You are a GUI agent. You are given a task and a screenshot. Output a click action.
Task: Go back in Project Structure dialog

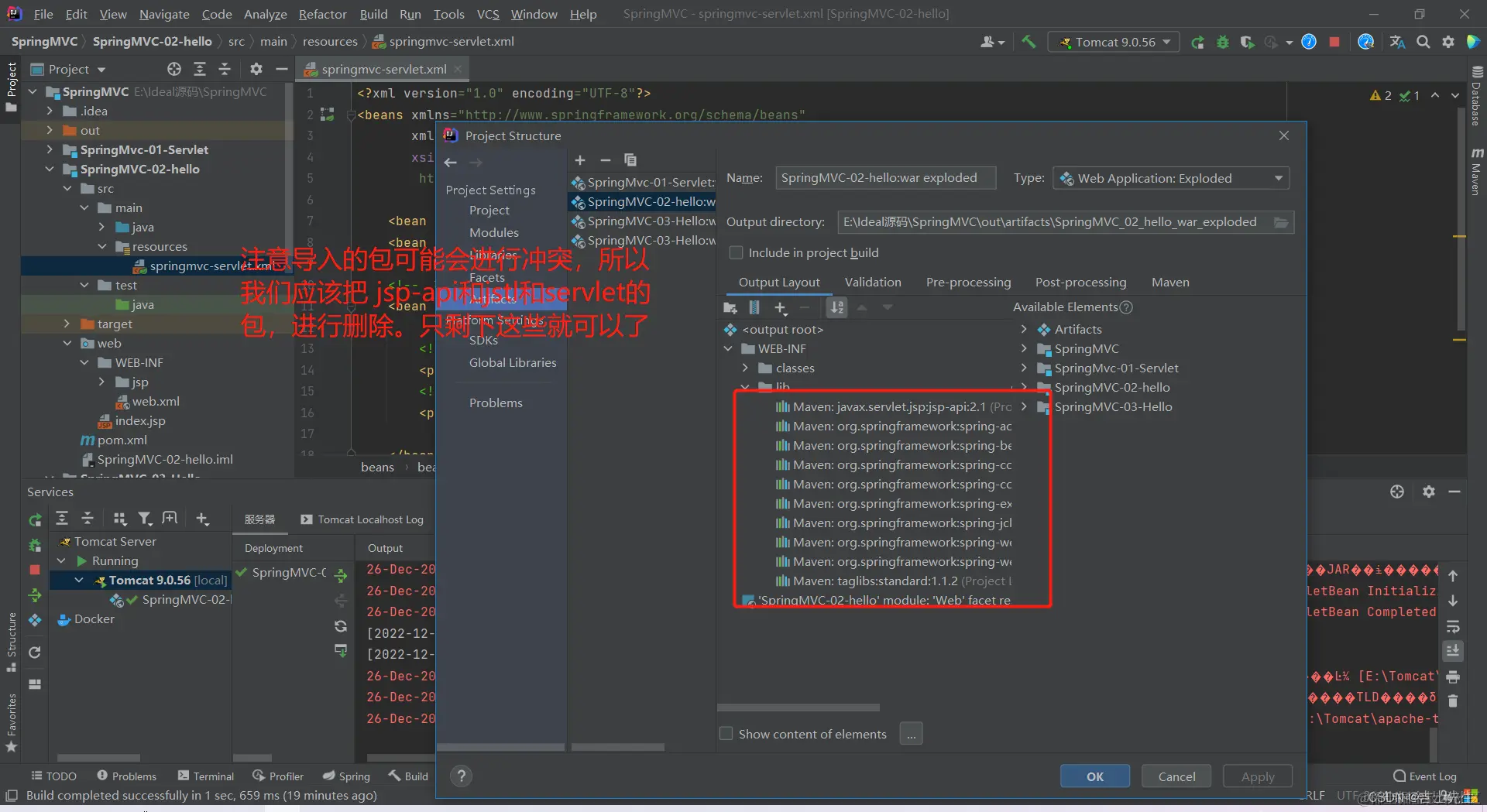point(451,163)
